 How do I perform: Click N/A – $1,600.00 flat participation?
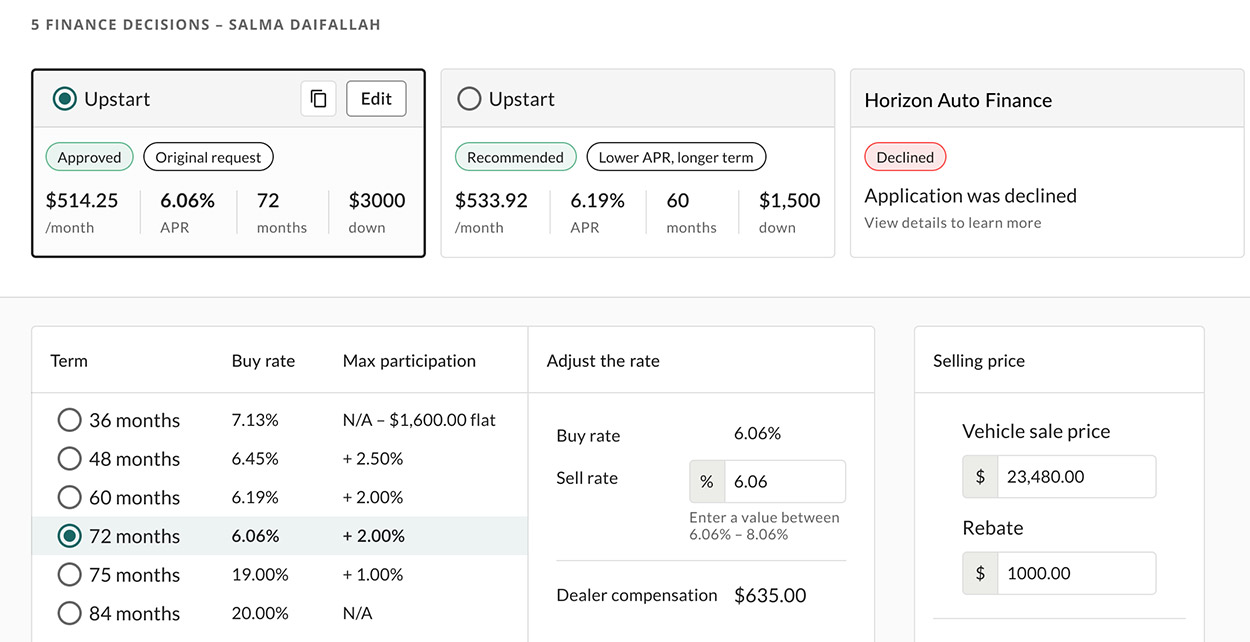(x=419, y=420)
